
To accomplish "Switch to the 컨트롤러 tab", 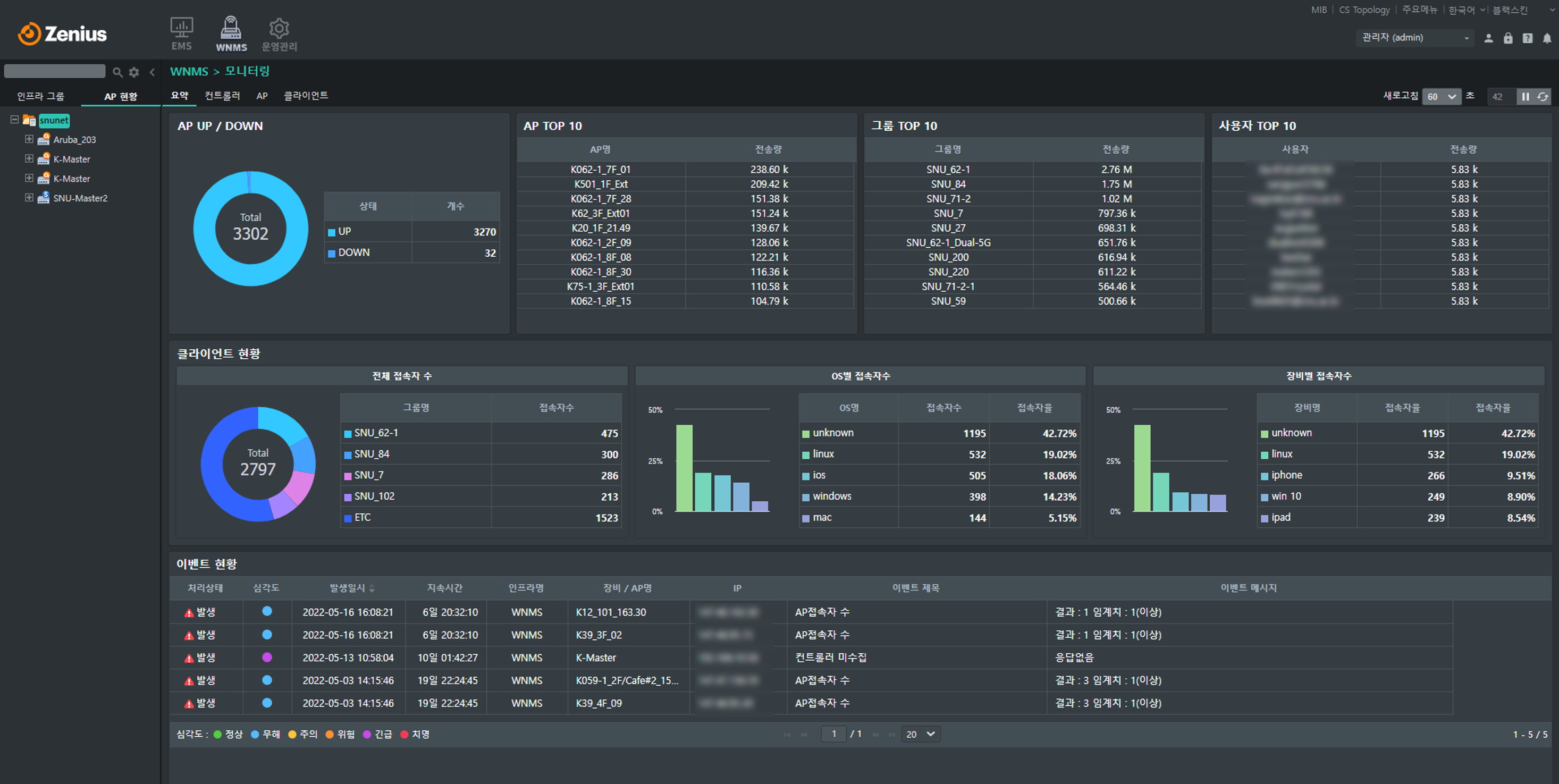I will (222, 96).
